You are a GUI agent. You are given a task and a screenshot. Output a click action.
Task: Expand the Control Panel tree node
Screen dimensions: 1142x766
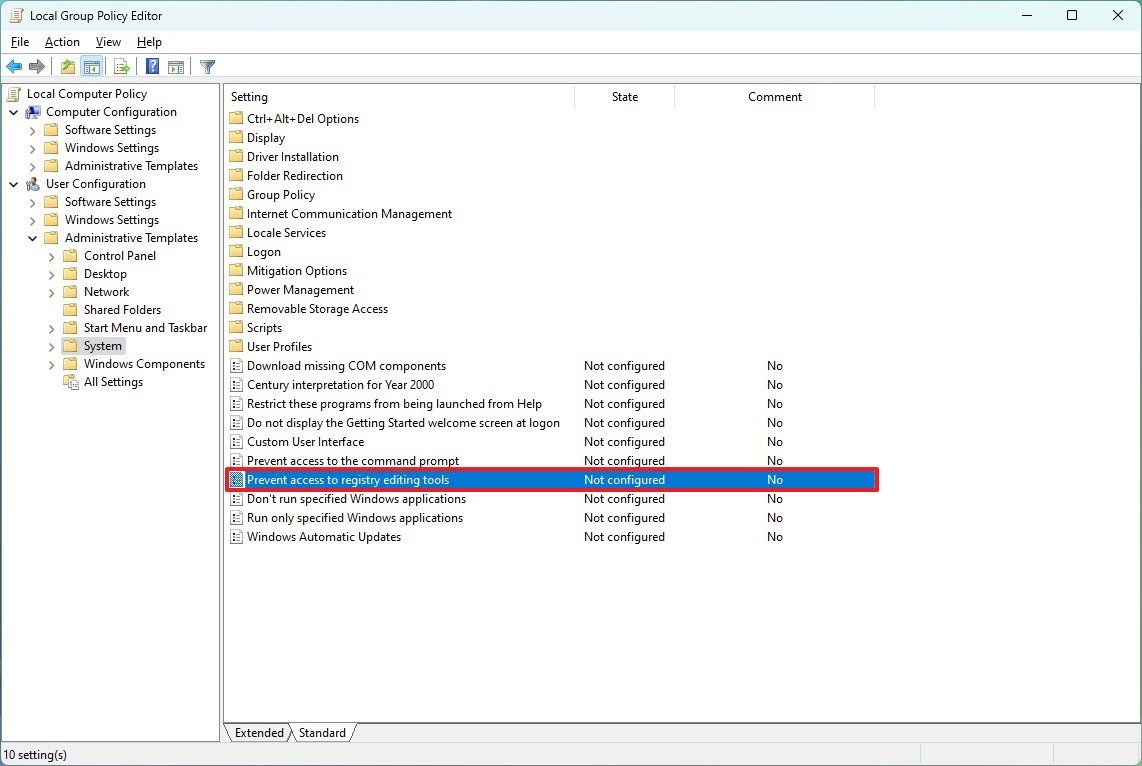click(x=51, y=255)
